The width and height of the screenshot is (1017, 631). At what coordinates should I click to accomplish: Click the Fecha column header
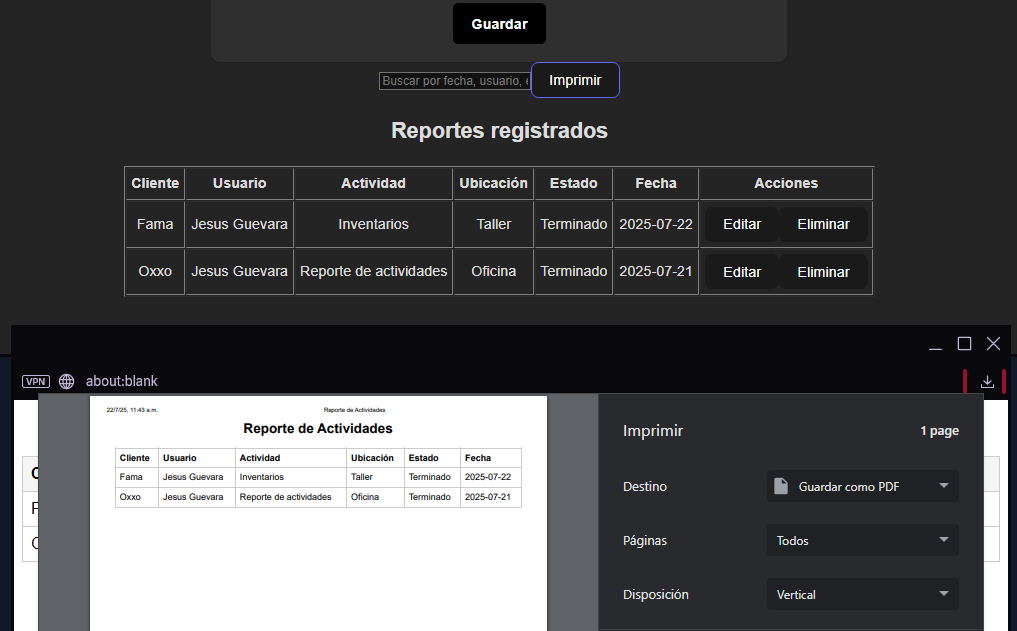point(655,183)
